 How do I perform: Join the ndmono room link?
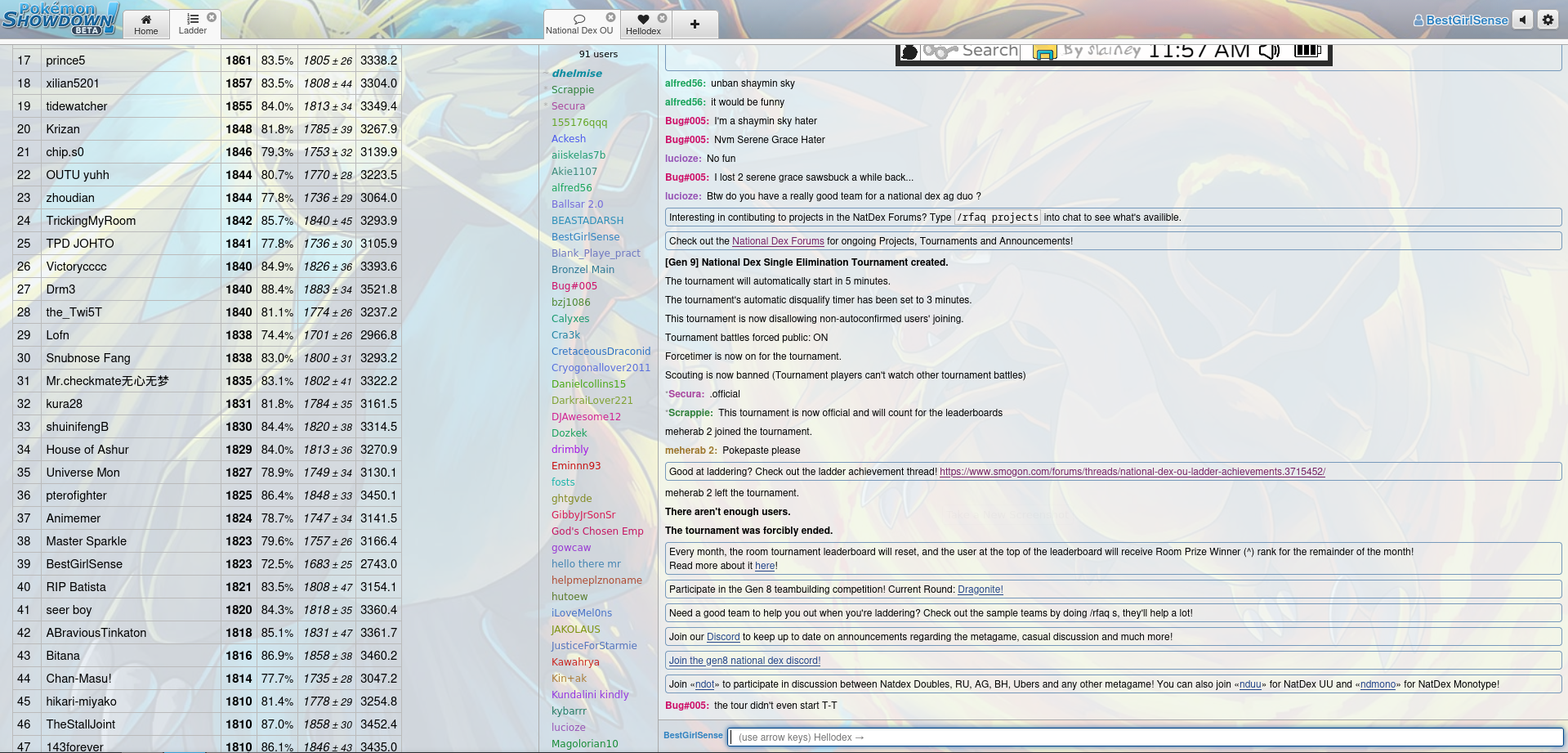[x=1378, y=684]
